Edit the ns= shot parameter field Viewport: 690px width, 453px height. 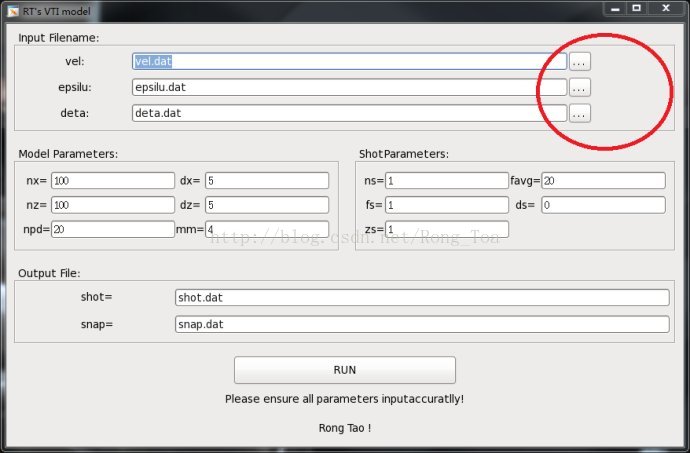pyautogui.click(x=447, y=180)
